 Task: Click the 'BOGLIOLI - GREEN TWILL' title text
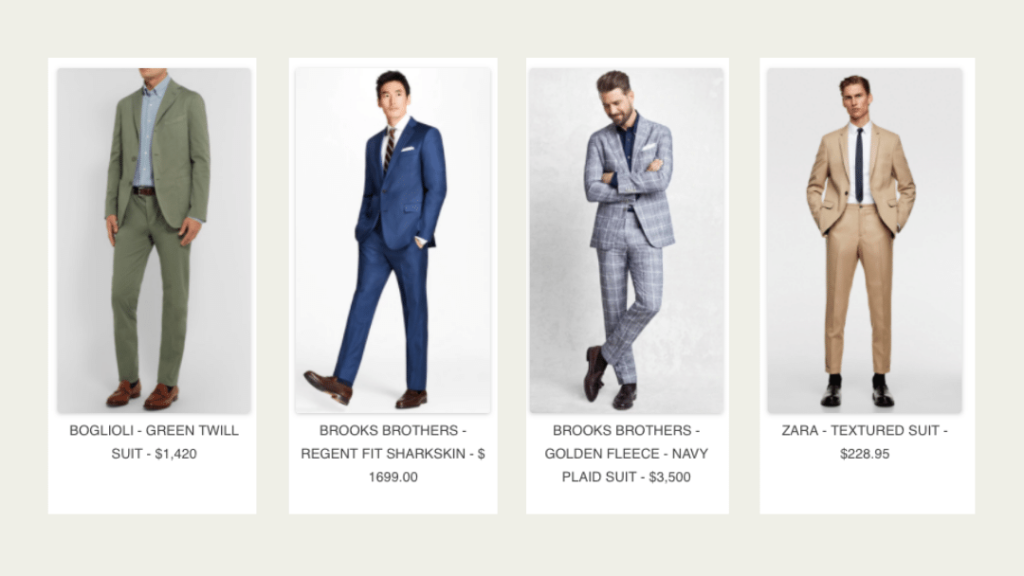point(154,430)
